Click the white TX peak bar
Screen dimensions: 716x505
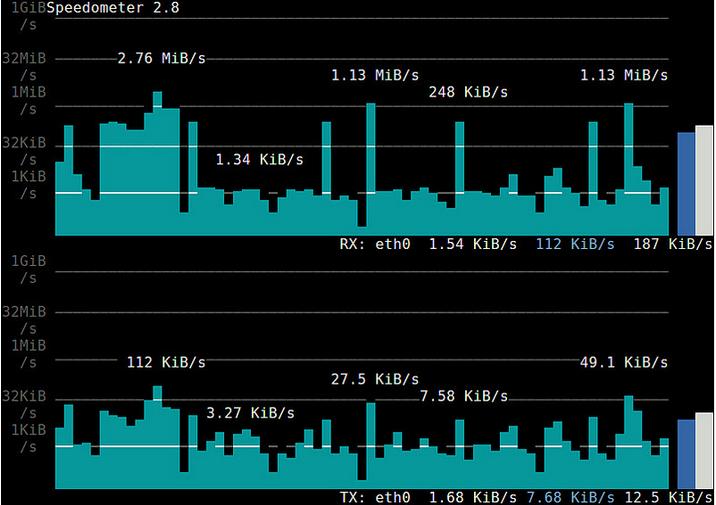click(704, 450)
